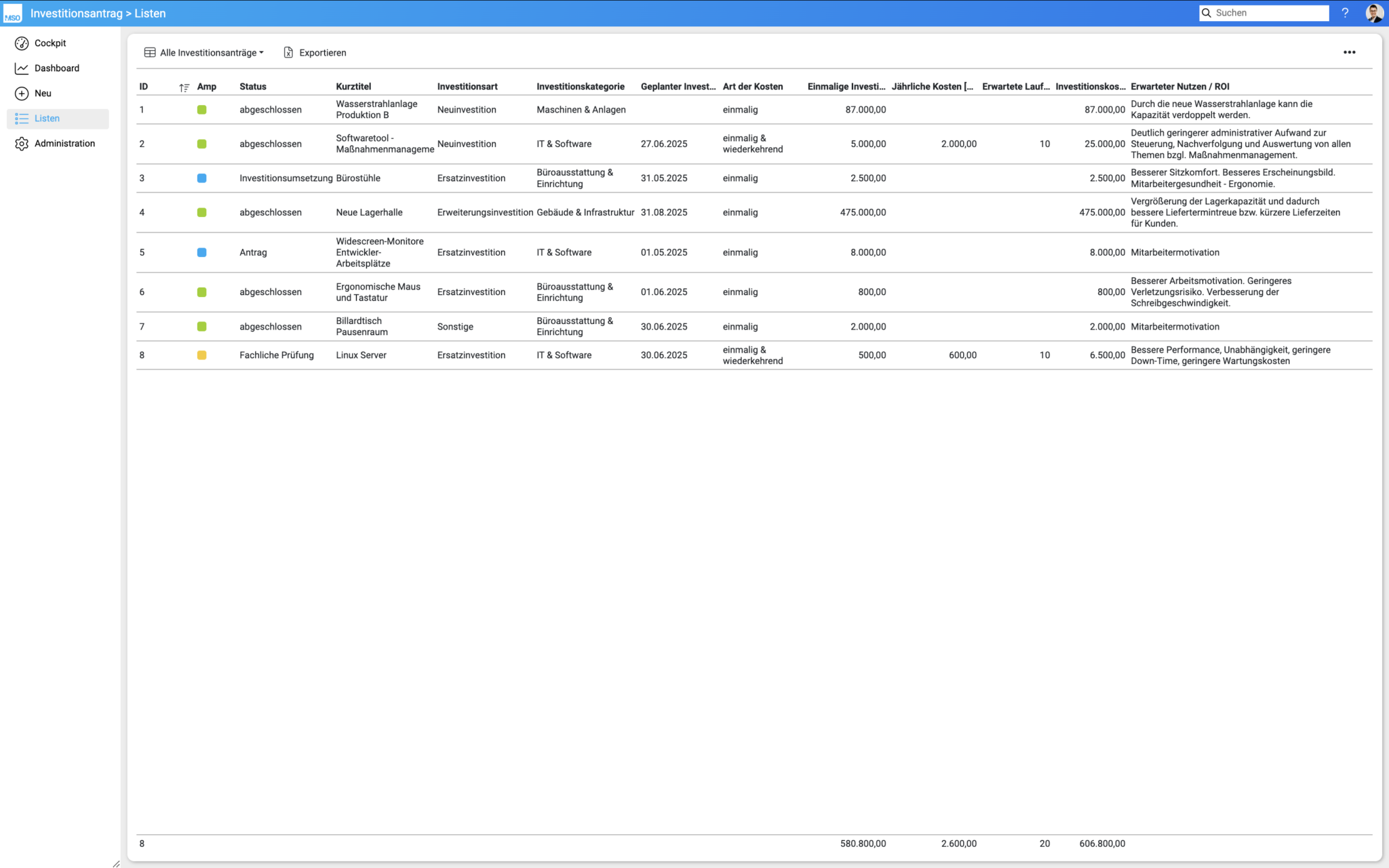Open the Widescreen-Monitore Entwickler-Arbeitsplätze entry
Viewport: 1389px width, 868px height.
coord(380,253)
